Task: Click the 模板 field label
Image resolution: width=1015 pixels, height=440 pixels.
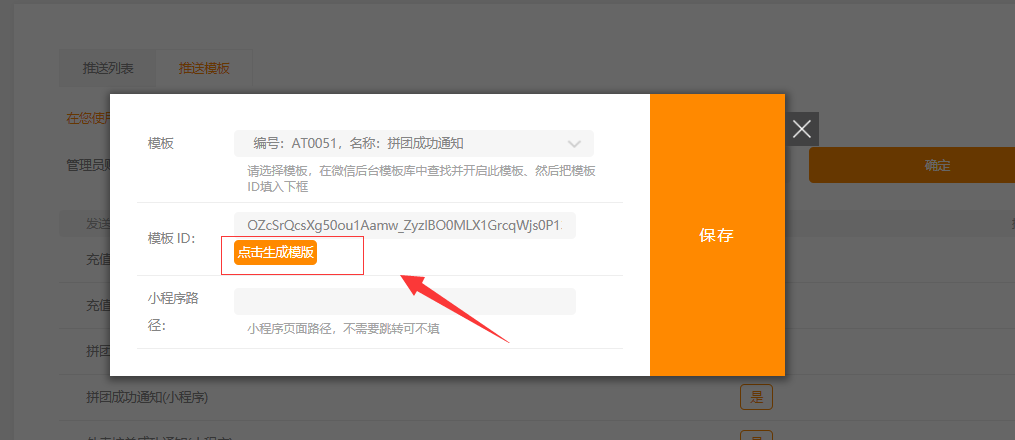Action: [161, 143]
